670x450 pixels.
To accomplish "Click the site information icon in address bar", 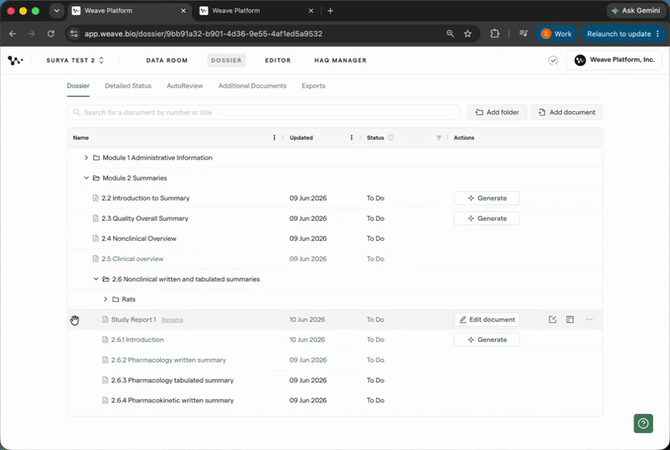I will (74, 34).
